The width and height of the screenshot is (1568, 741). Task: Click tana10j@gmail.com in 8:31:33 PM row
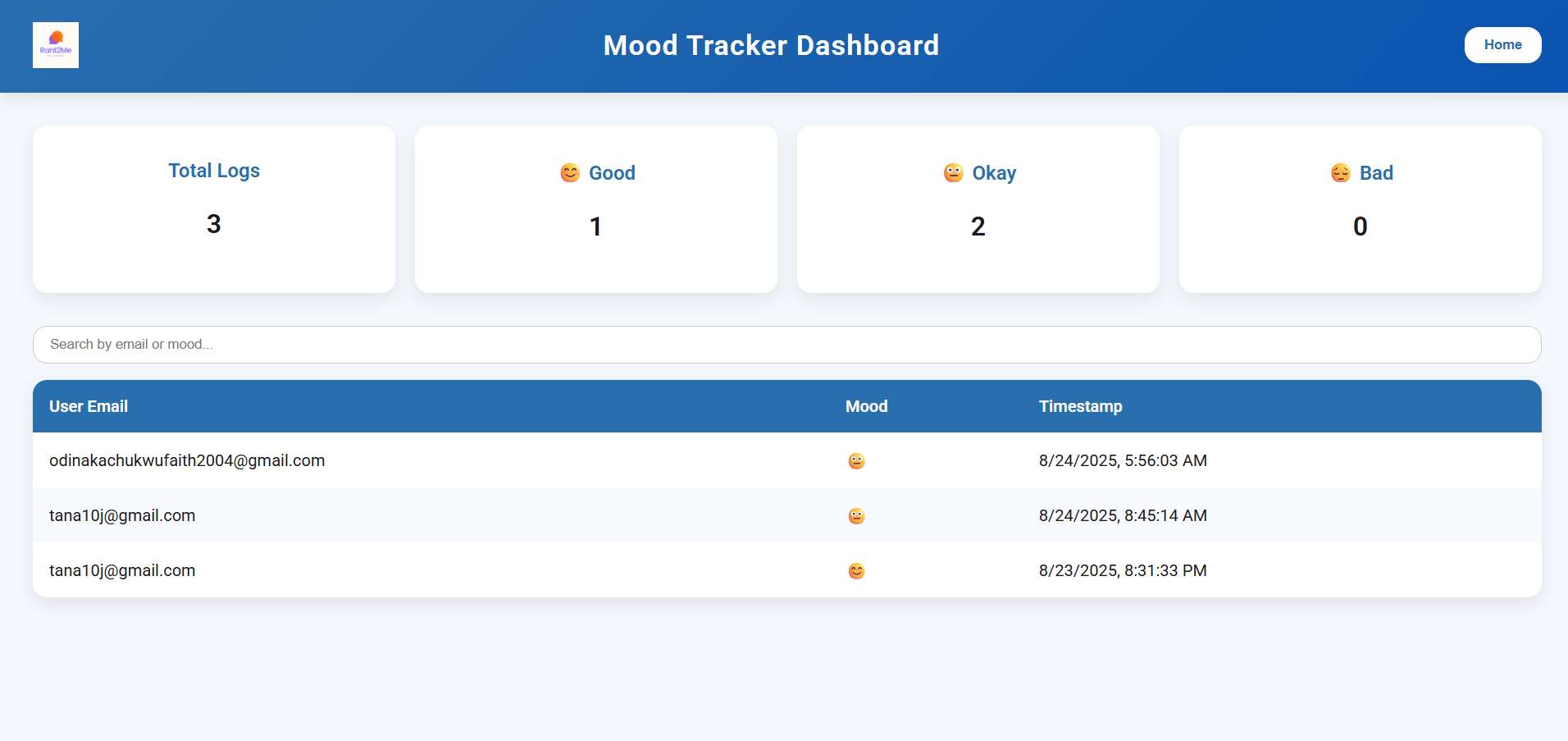click(122, 570)
